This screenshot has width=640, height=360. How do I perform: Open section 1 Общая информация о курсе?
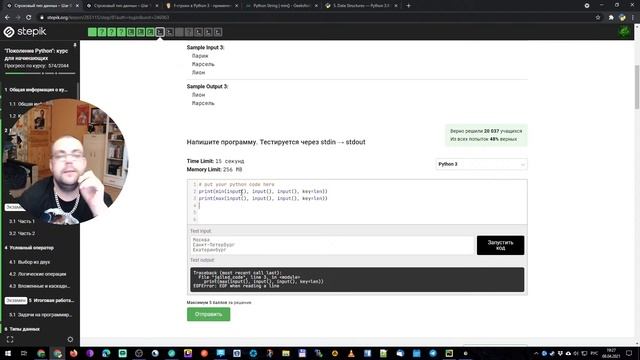pos(36,89)
